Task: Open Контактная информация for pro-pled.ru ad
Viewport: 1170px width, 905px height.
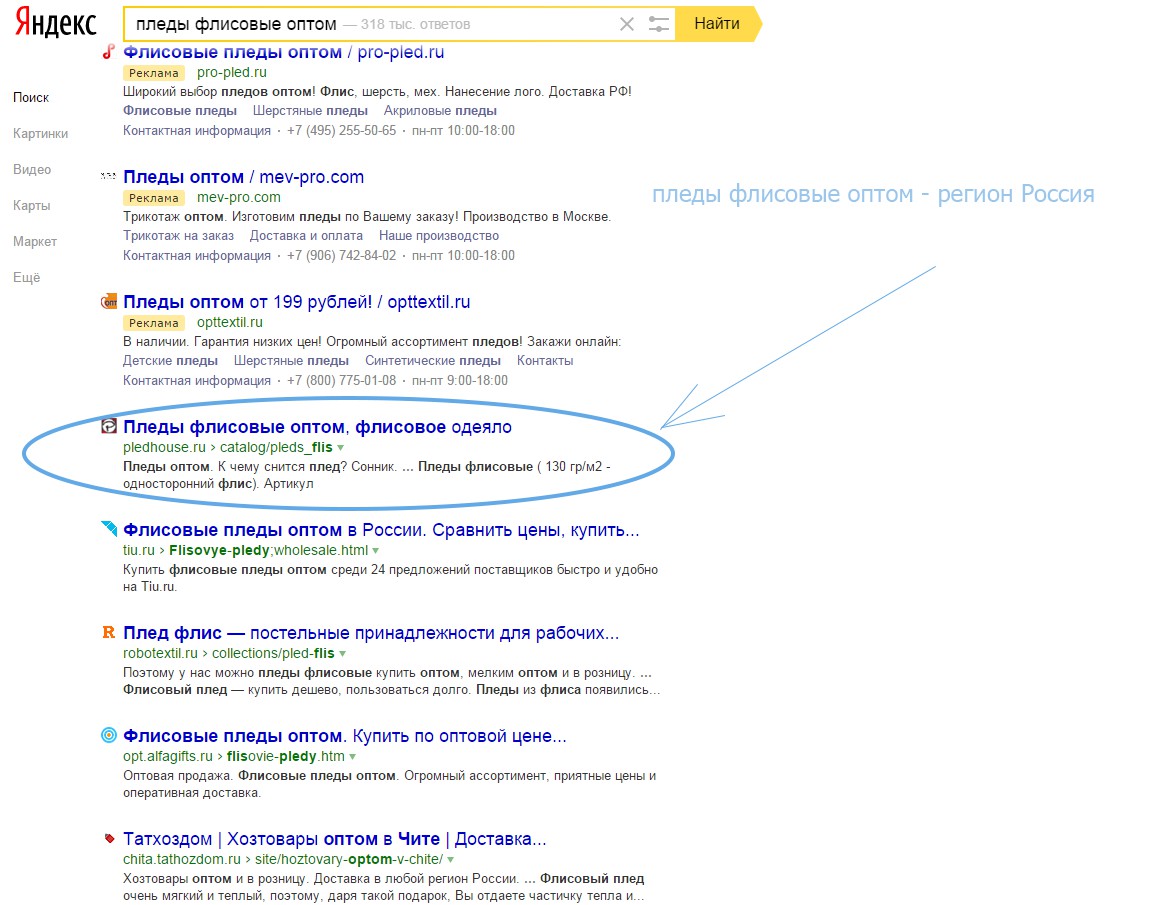Action: 197,131
